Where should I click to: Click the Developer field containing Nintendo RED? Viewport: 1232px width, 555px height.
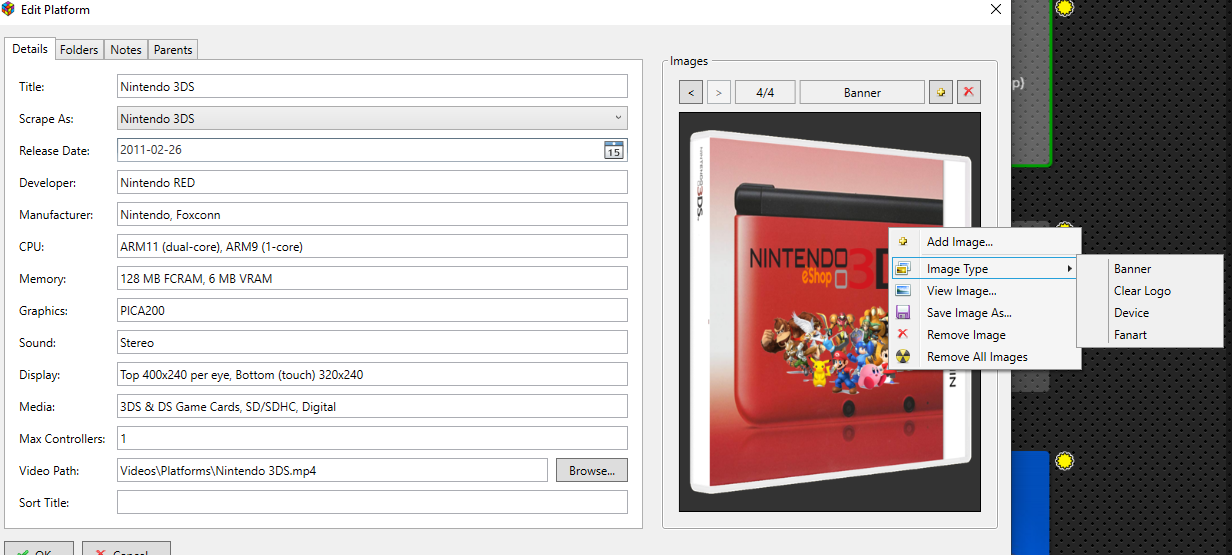(372, 182)
